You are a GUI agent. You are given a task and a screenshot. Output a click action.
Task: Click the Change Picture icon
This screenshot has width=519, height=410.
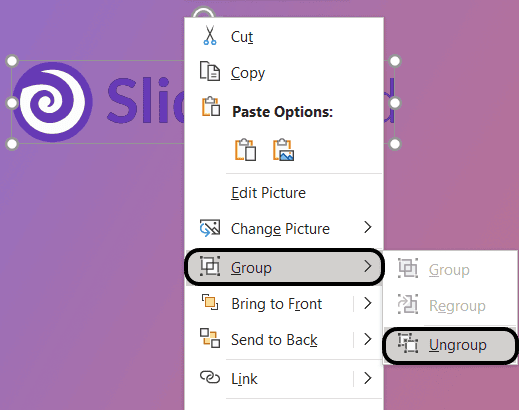(x=210, y=228)
